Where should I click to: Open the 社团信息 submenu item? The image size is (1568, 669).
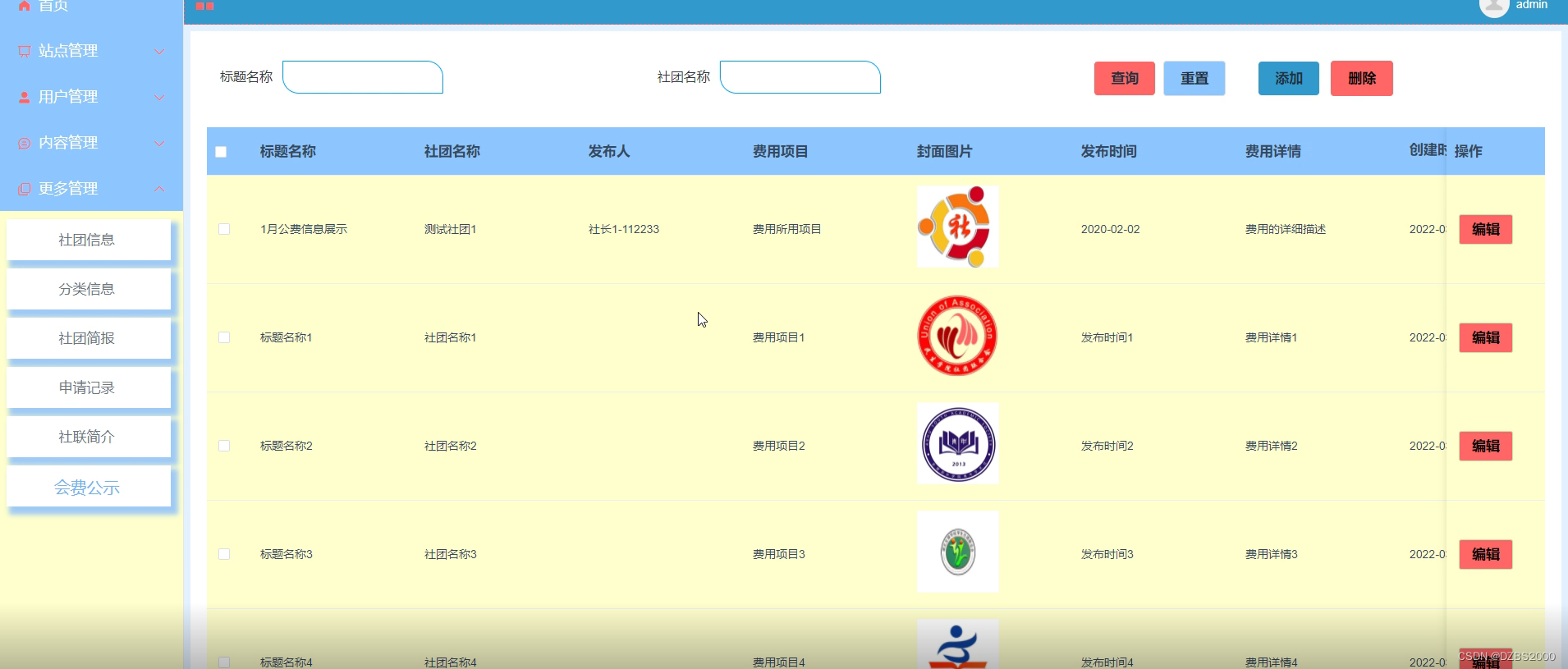click(89, 240)
